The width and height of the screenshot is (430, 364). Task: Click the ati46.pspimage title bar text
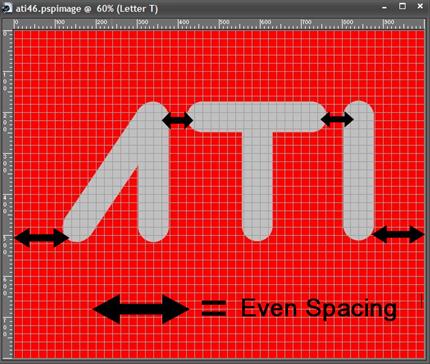(87, 8)
